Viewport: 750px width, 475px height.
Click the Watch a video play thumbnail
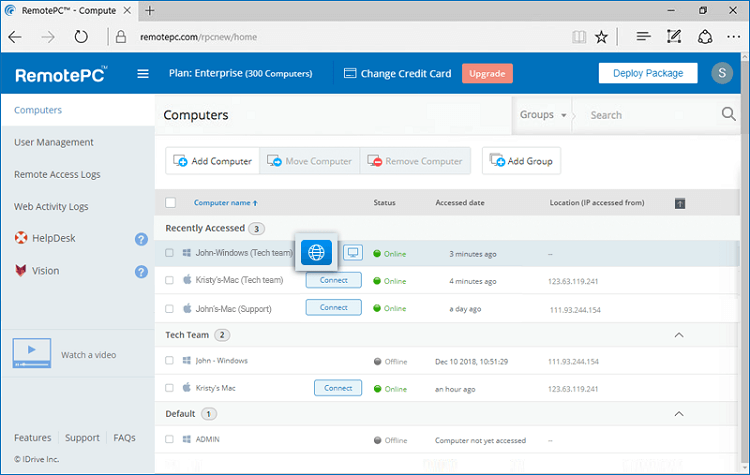[x=32, y=353]
